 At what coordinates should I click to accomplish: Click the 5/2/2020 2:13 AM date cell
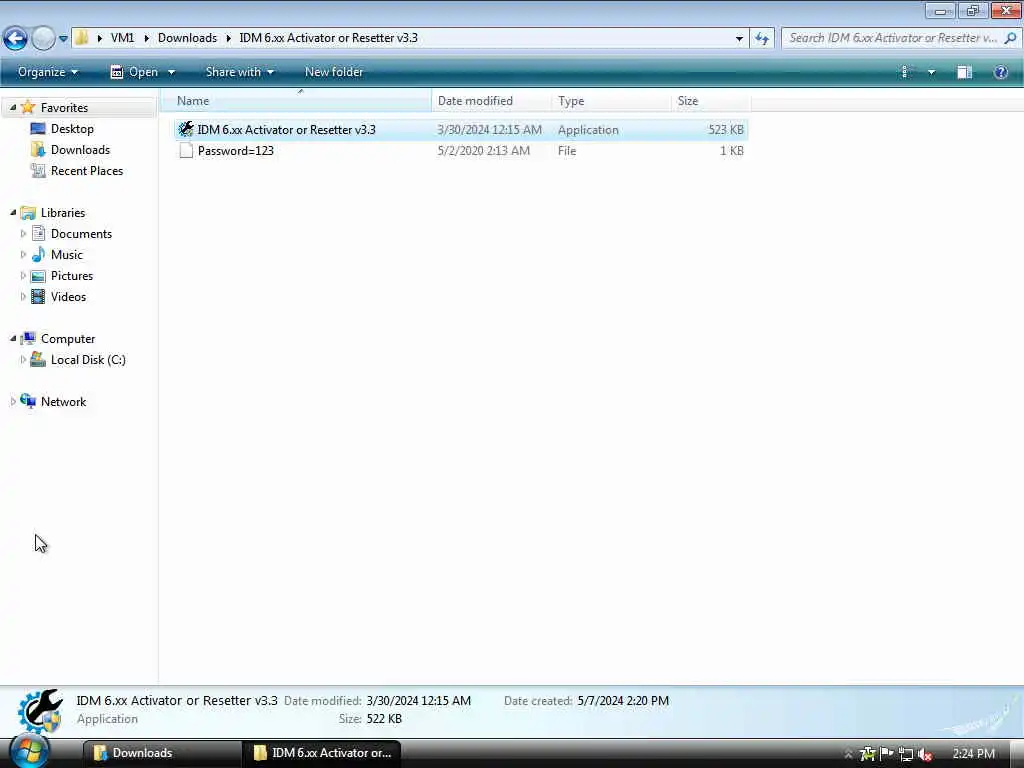pos(483,151)
